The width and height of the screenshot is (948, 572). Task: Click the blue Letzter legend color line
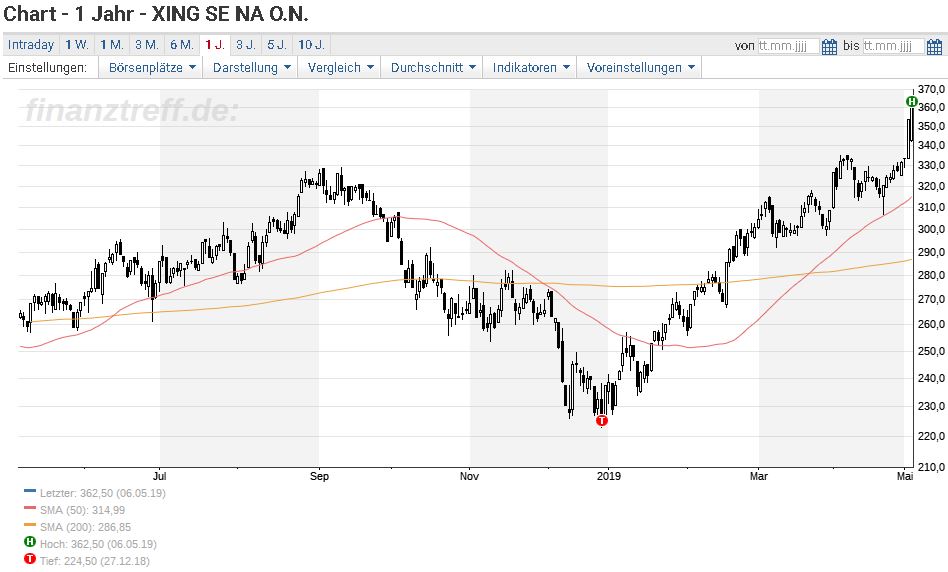[x=30, y=491]
